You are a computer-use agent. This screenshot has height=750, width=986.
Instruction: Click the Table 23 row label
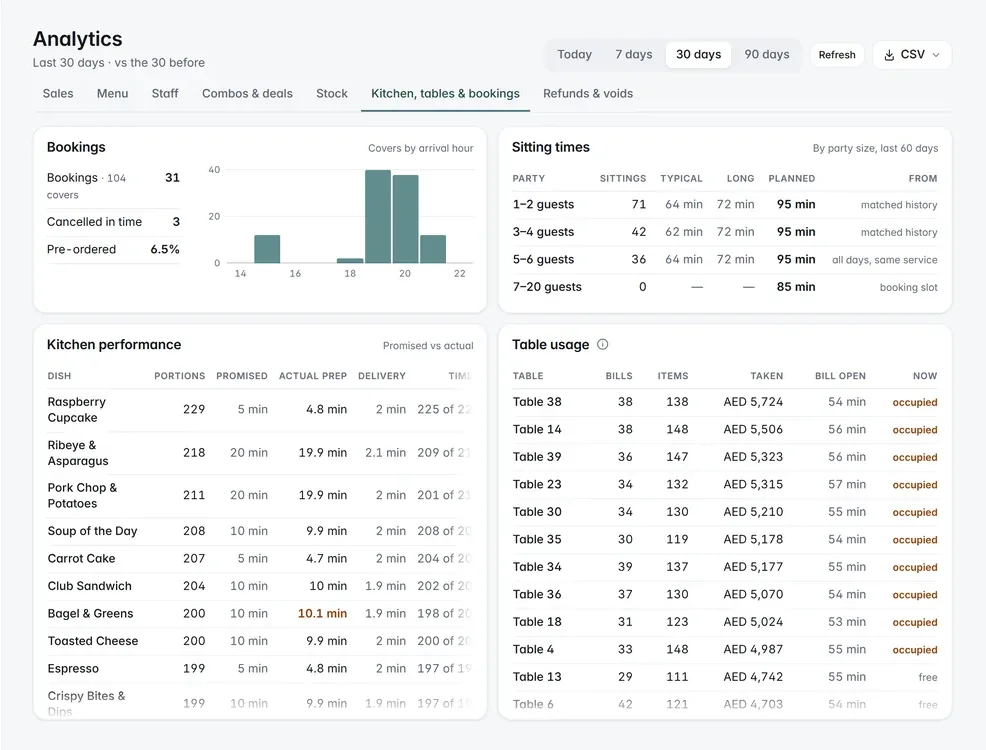coord(537,485)
